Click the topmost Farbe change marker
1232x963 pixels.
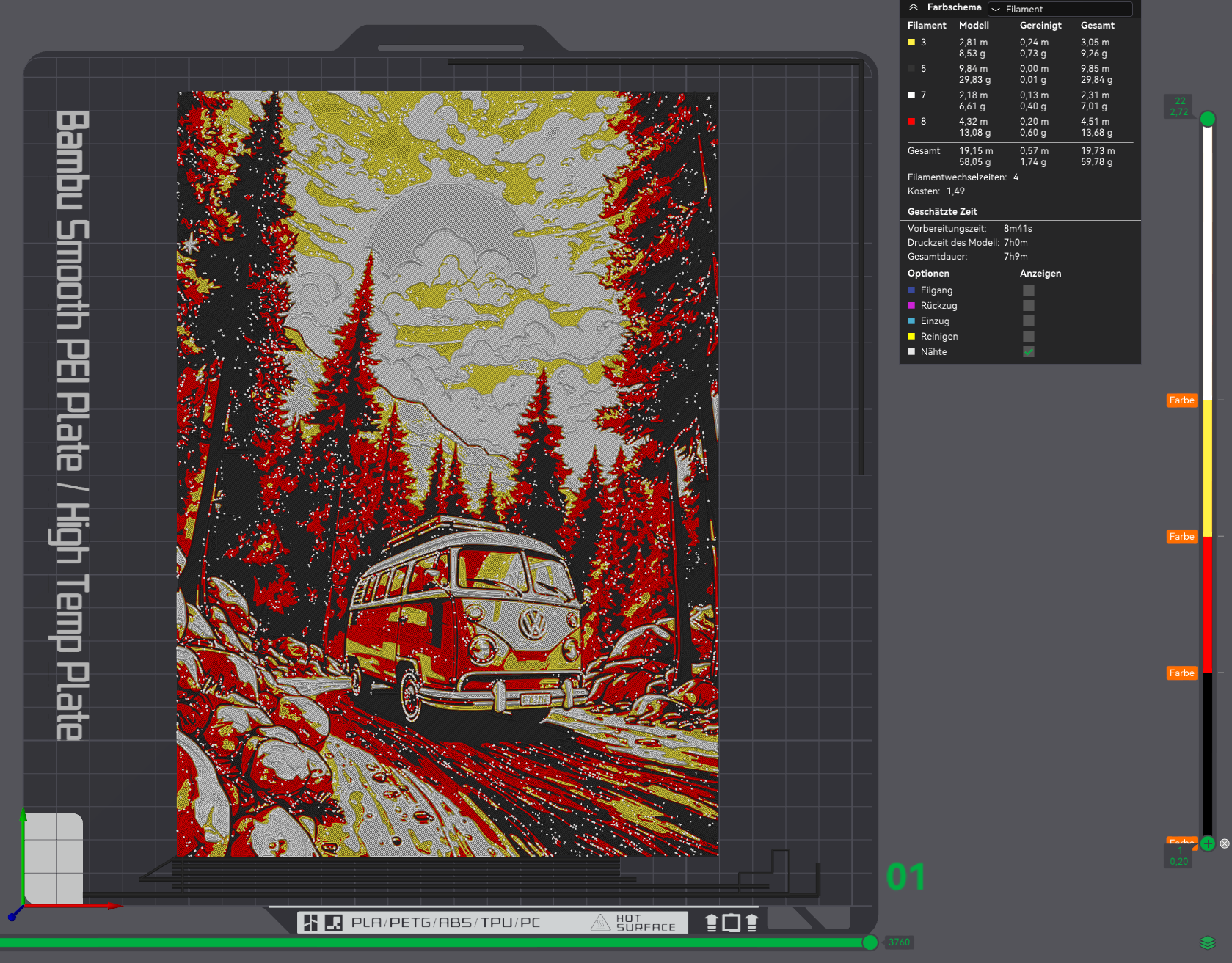[1182, 400]
